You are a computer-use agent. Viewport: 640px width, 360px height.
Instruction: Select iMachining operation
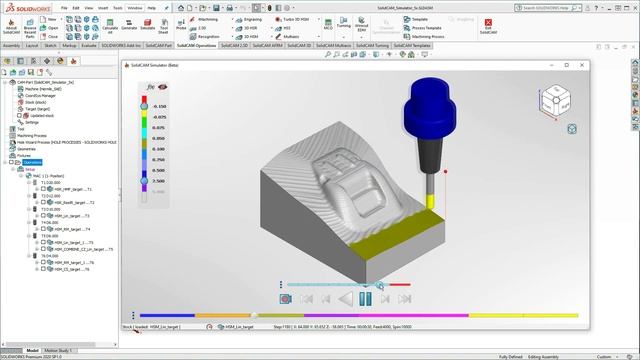[204, 20]
